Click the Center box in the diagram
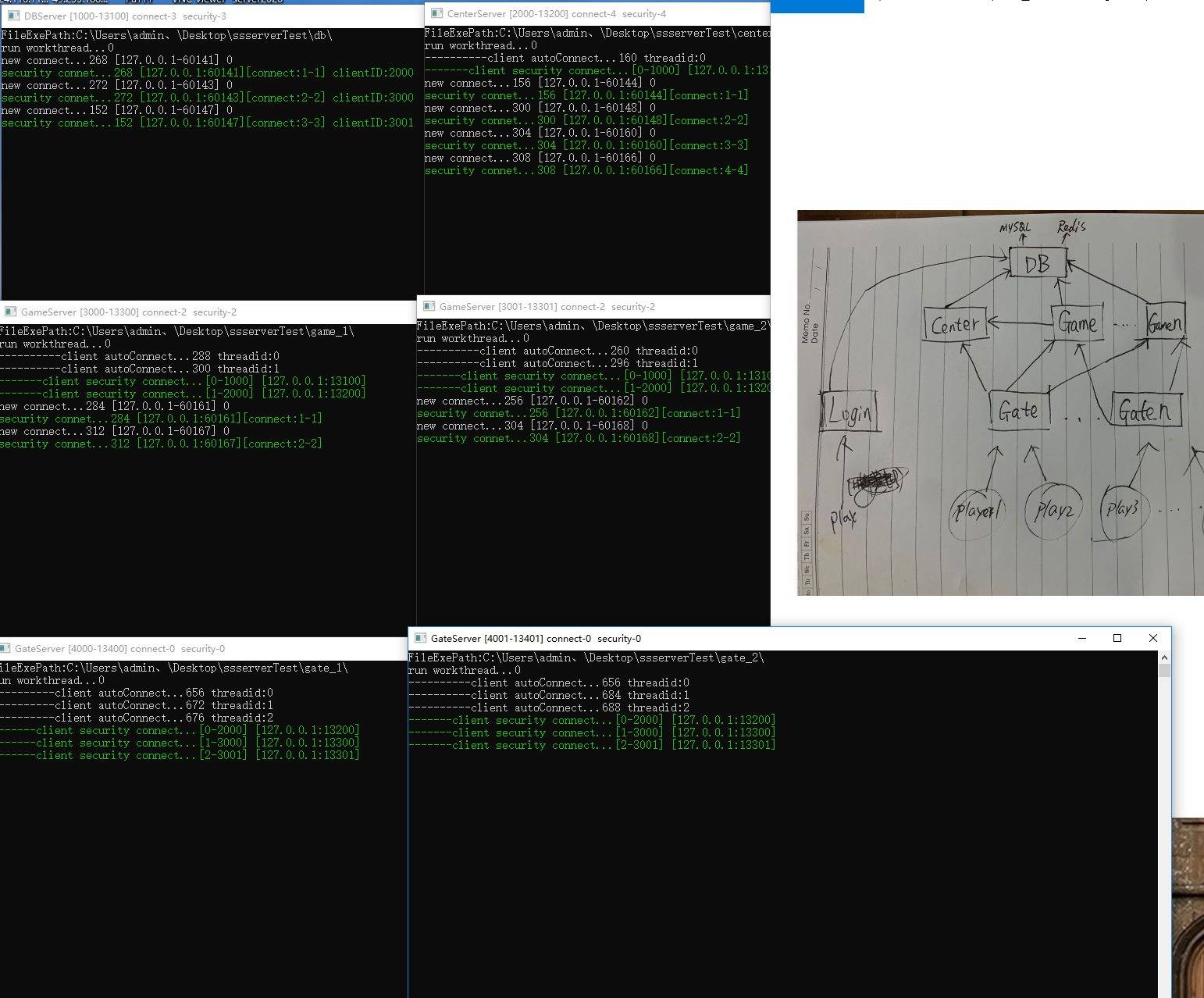 click(955, 323)
